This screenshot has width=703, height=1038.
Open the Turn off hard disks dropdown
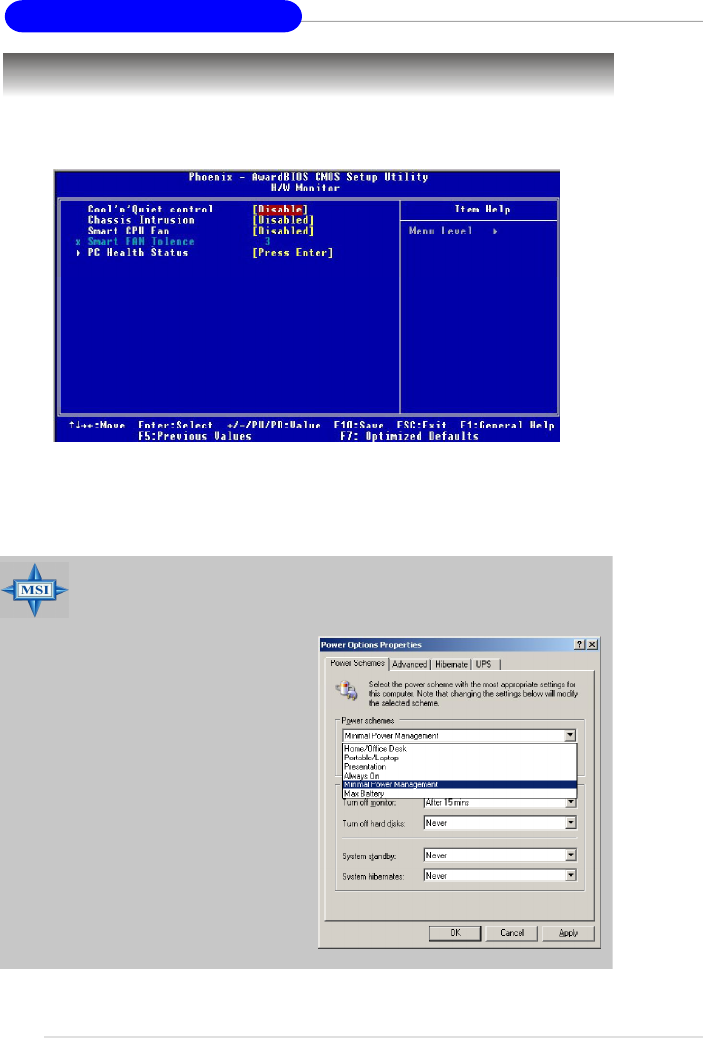(x=571, y=823)
